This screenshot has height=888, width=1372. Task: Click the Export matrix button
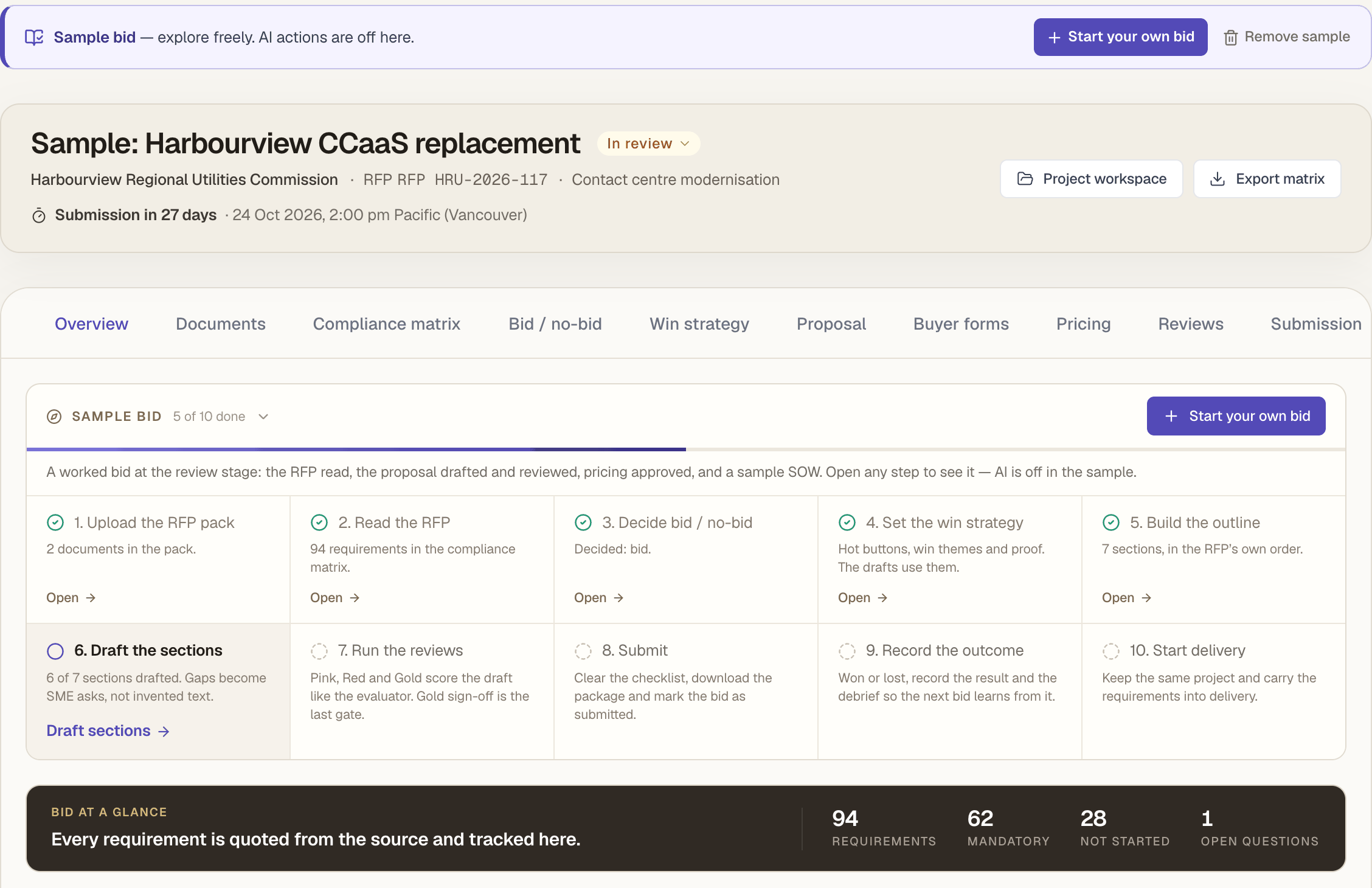point(1267,179)
